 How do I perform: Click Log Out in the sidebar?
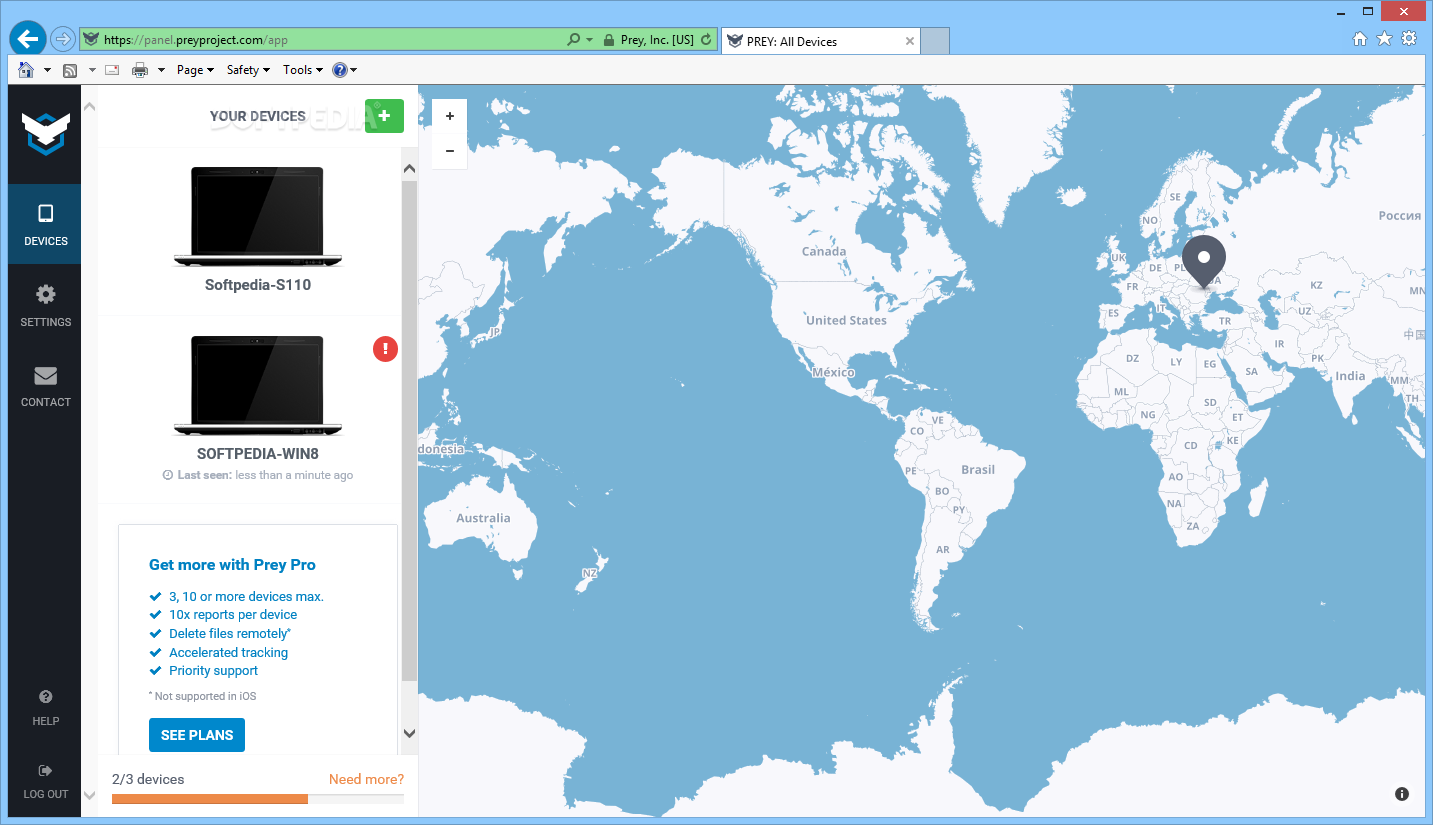[45, 781]
